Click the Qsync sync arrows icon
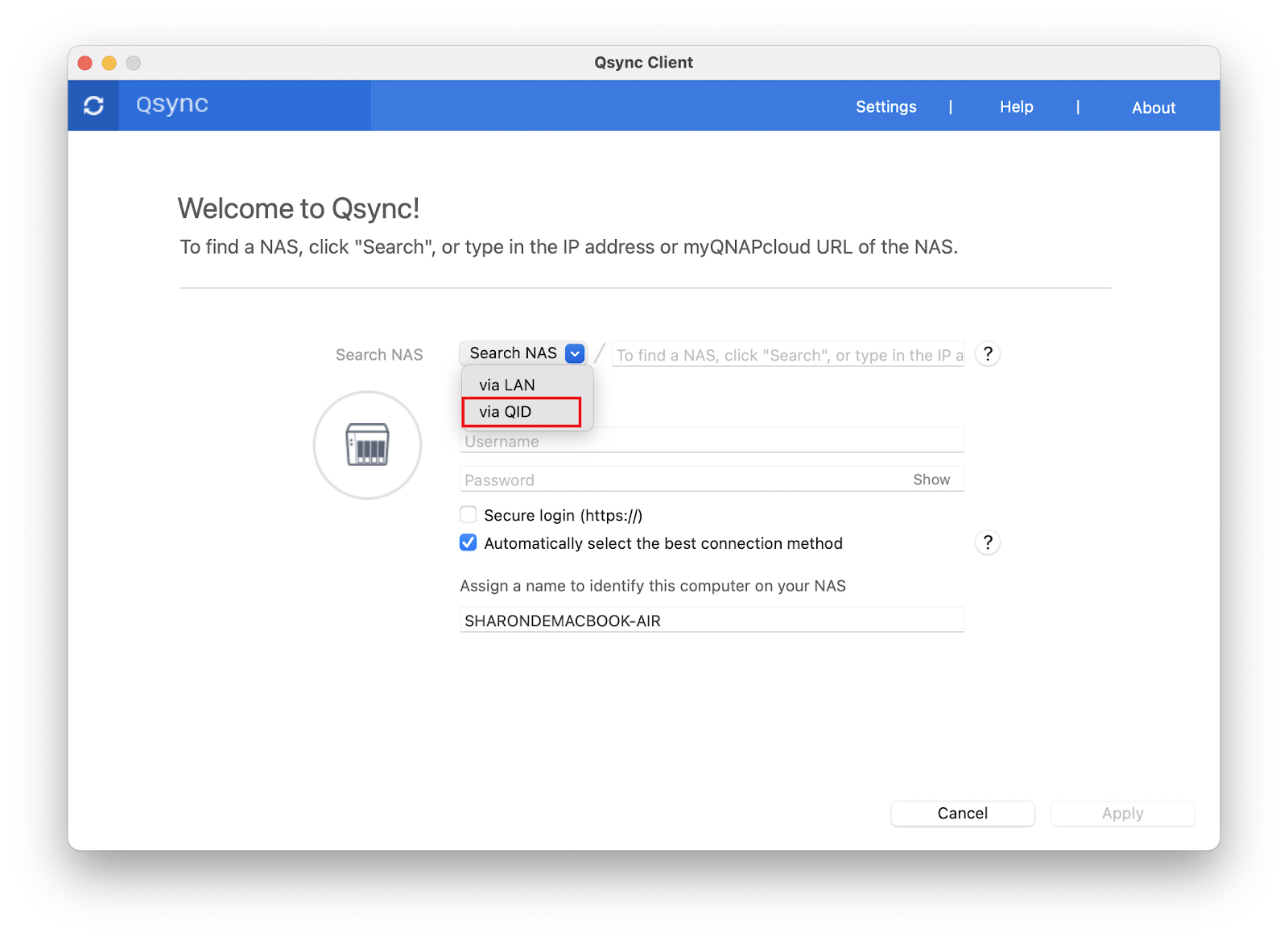Viewport: 1288px width, 940px height. pyautogui.click(x=93, y=105)
